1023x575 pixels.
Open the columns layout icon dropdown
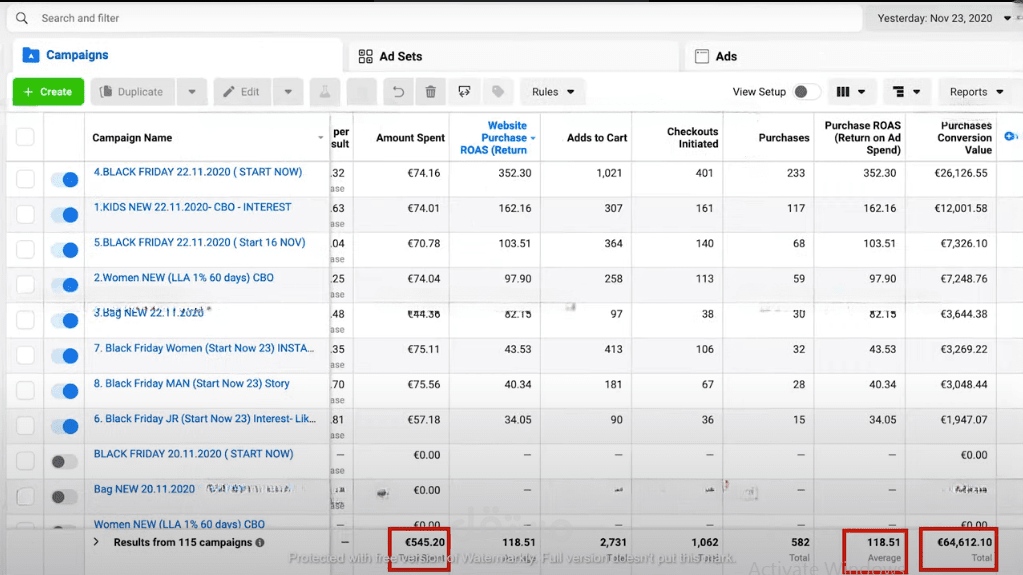click(x=851, y=92)
